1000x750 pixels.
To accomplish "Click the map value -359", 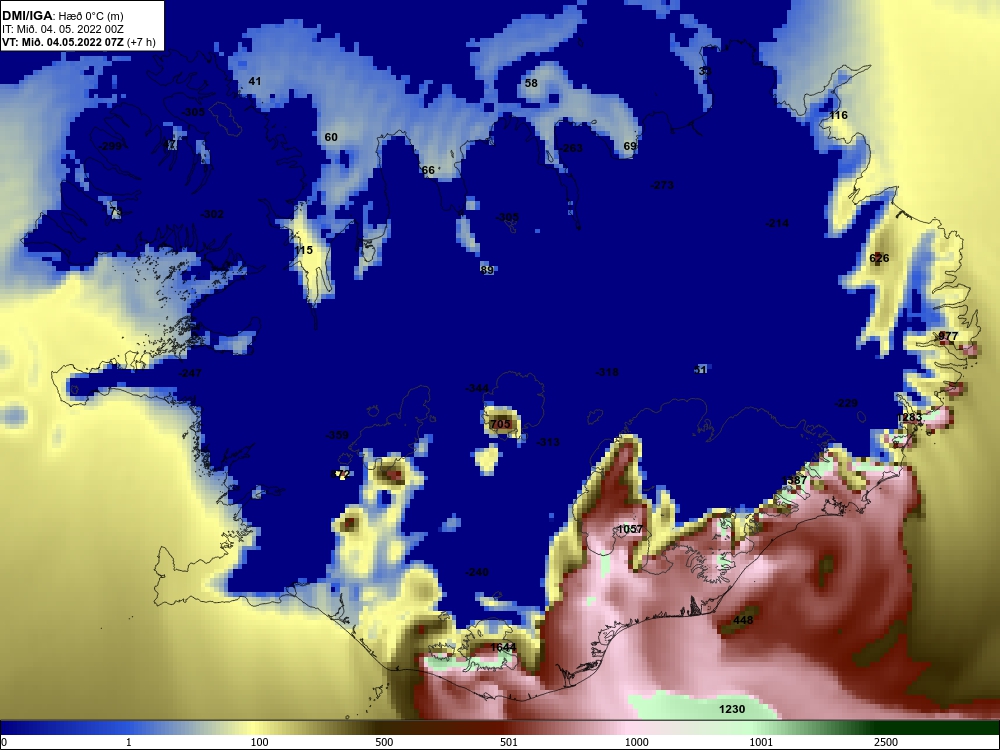I will (x=337, y=435).
